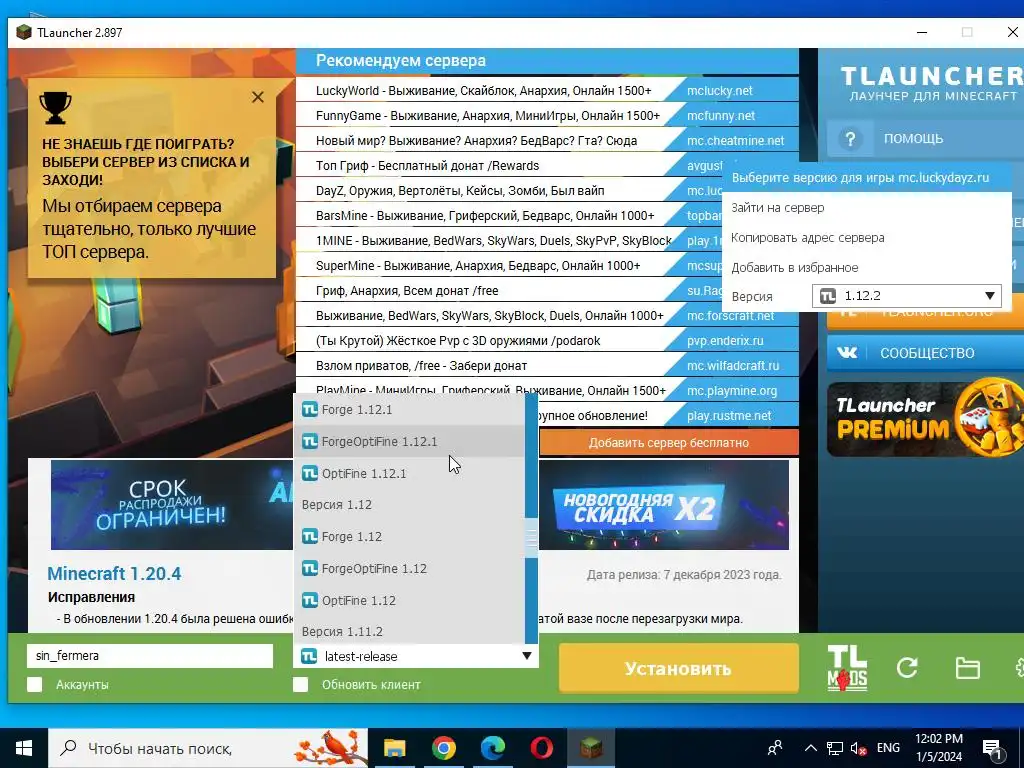Image resolution: width=1024 pixels, height=768 pixels.
Task: Open File Explorer from taskbar
Action: [394, 748]
